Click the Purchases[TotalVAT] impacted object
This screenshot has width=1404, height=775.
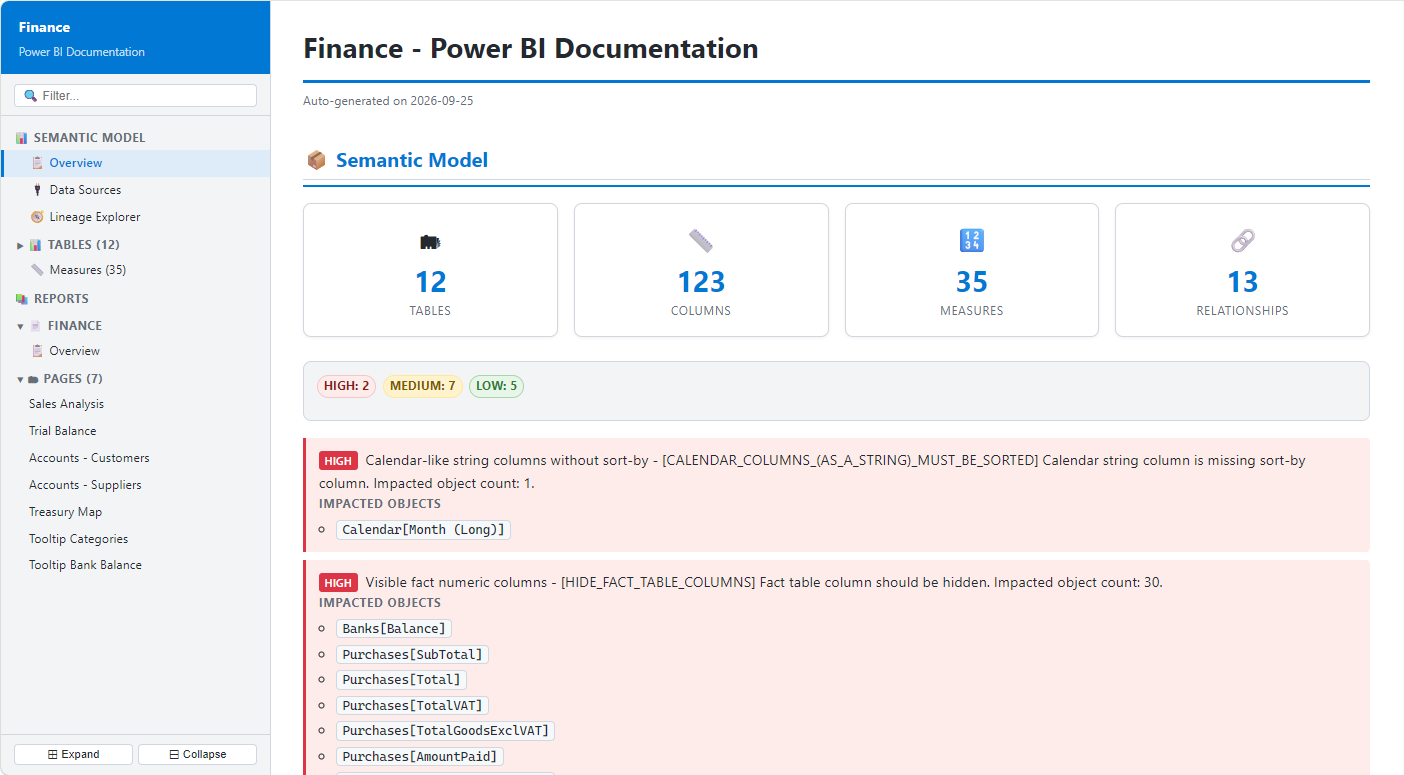coord(412,706)
